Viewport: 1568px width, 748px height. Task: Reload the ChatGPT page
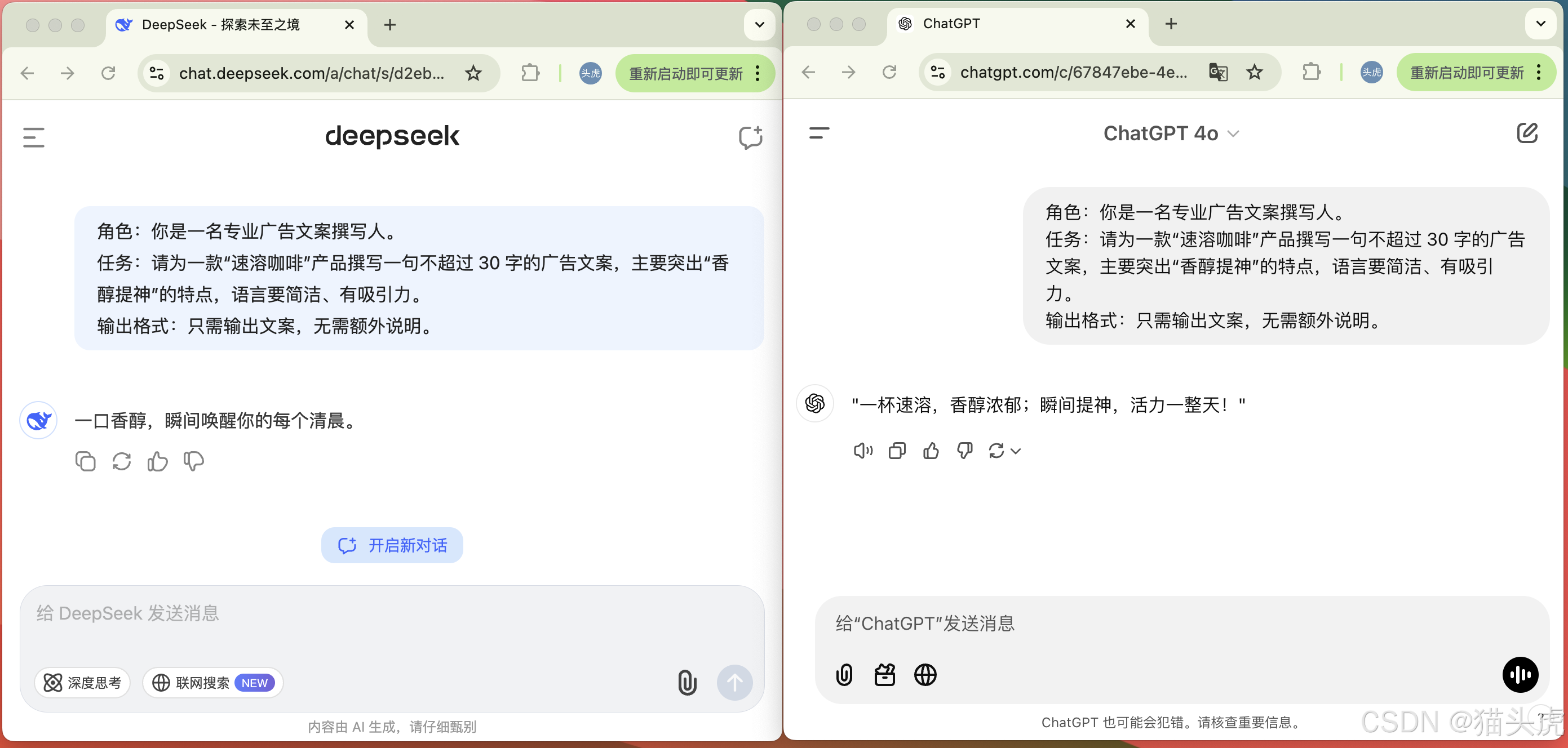coord(889,72)
